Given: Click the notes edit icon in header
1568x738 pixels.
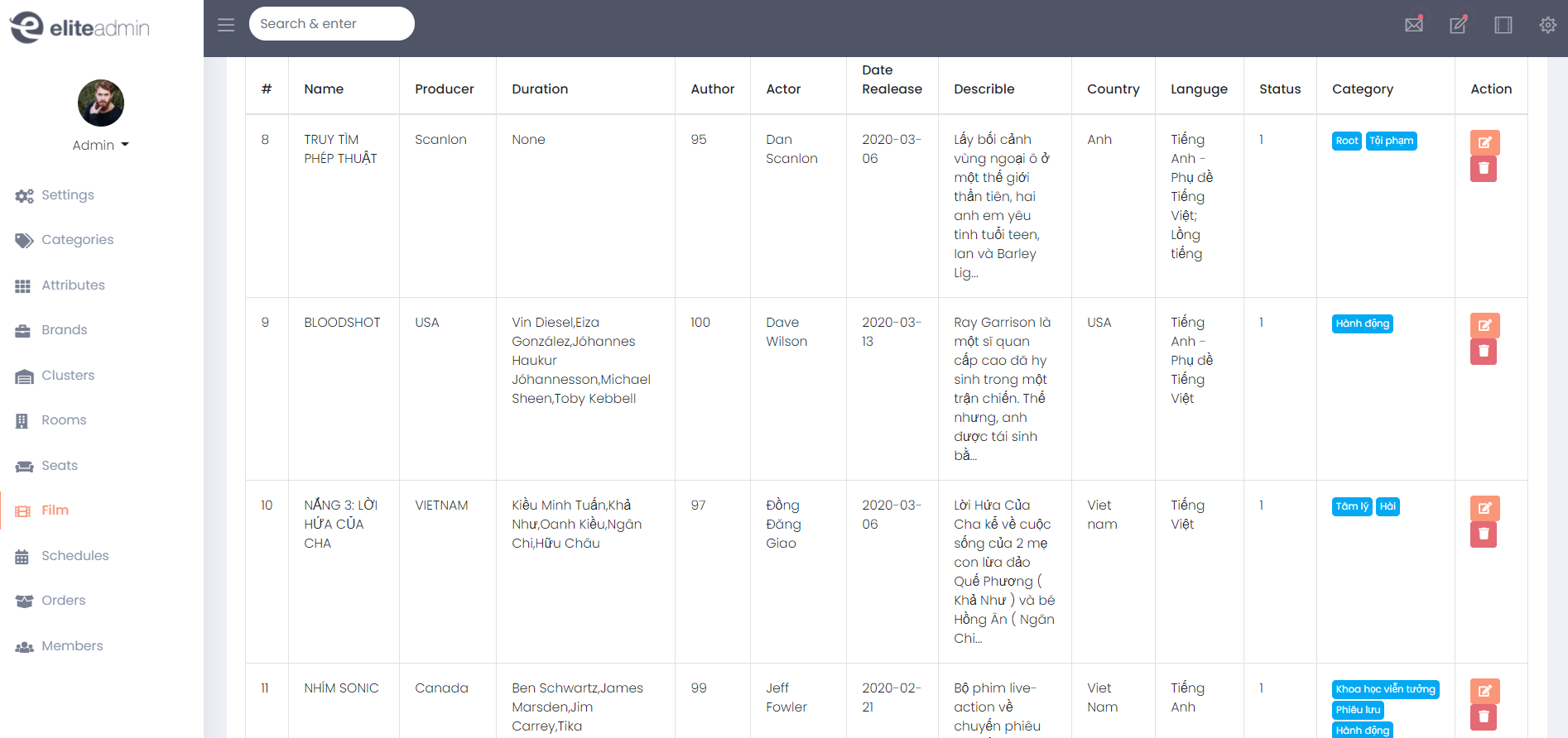Looking at the screenshot, I should 1458,25.
